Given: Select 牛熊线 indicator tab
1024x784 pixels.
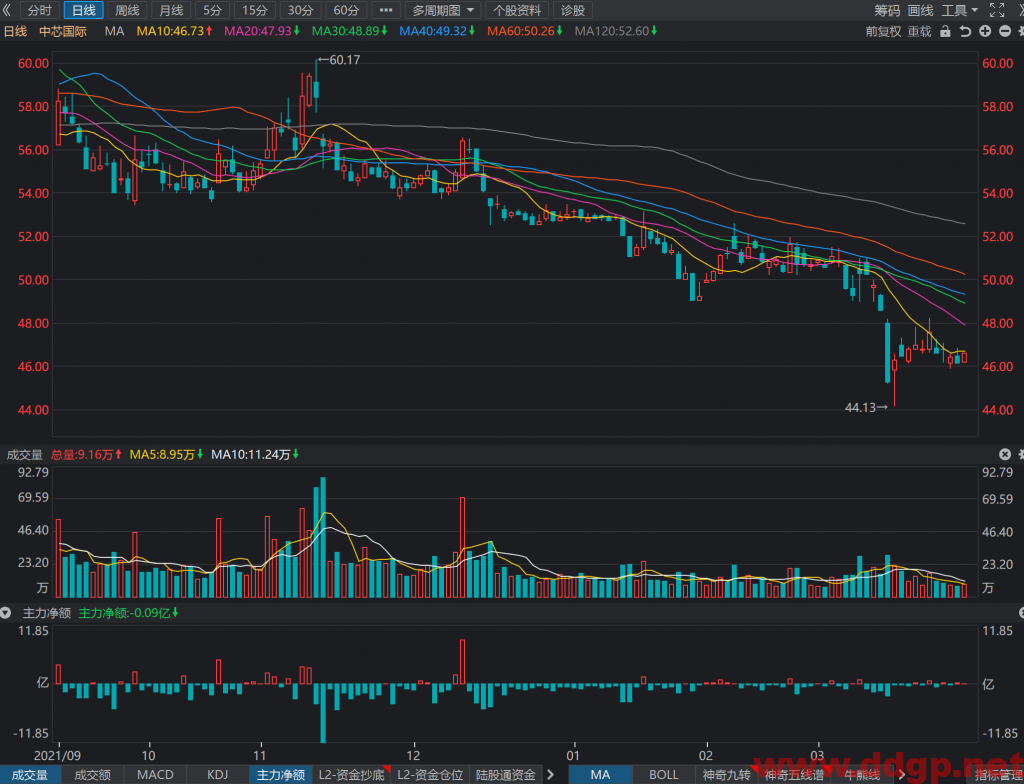Looking at the screenshot, I should (862, 775).
